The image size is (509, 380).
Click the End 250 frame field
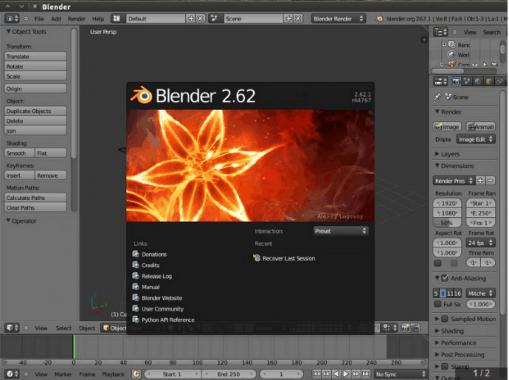point(229,374)
